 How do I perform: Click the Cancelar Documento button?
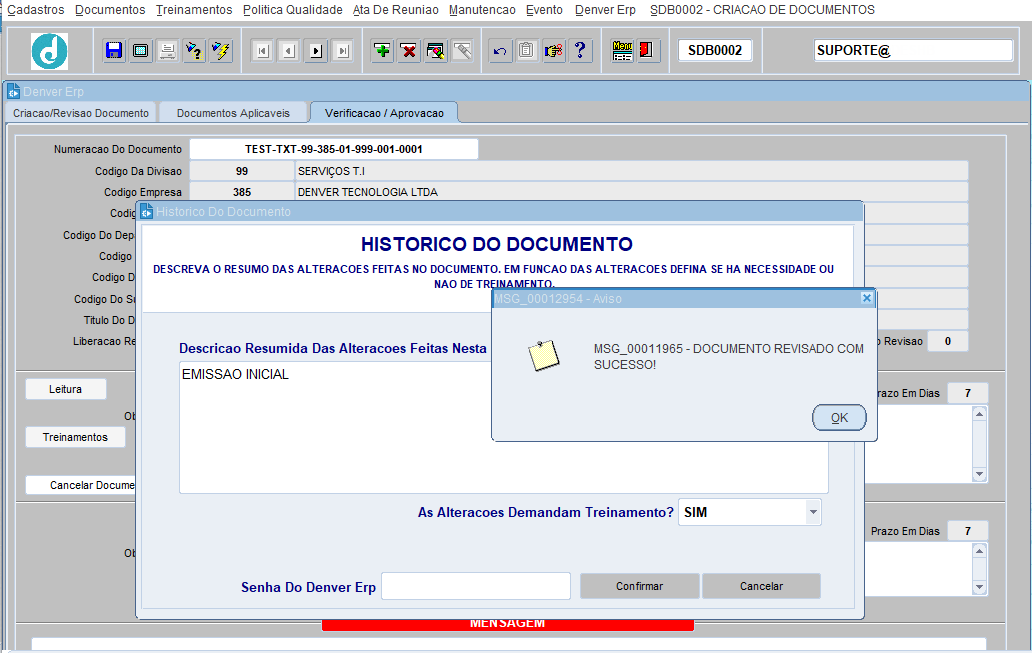(80, 485)
